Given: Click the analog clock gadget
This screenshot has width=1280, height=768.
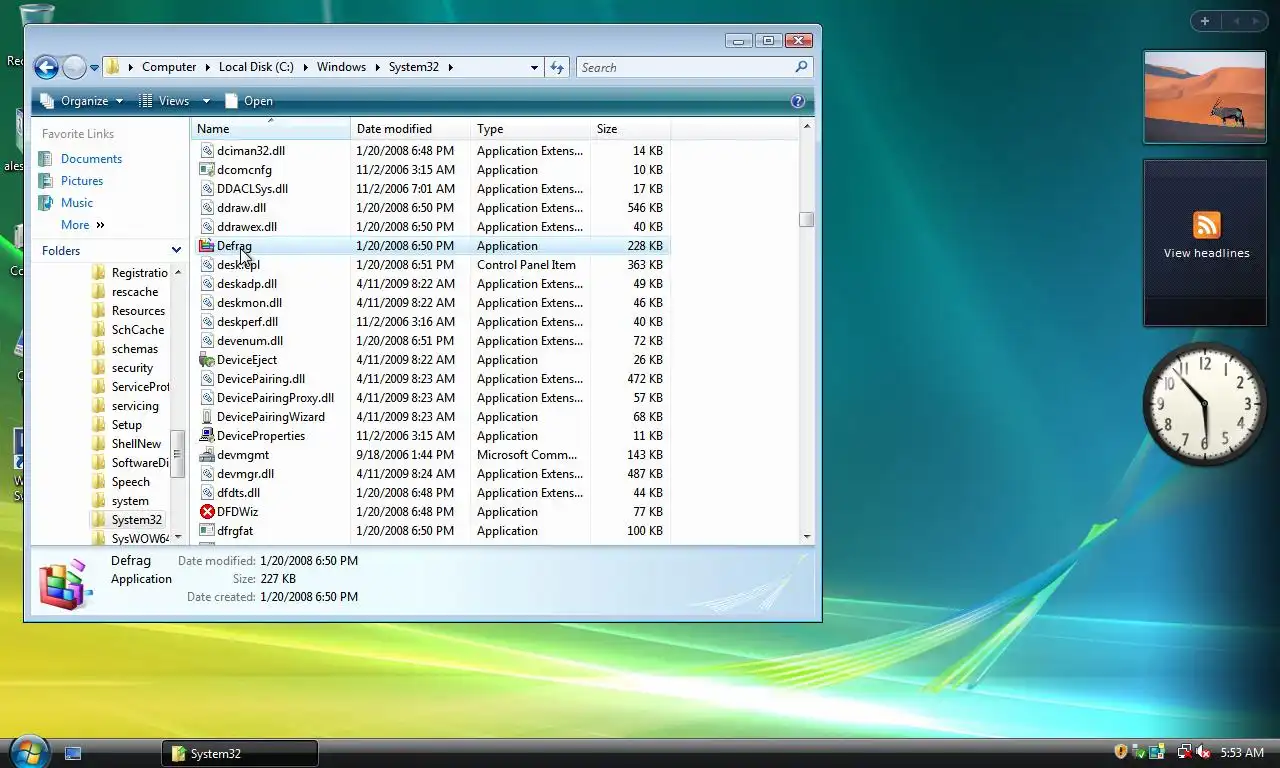Looking at the screenshot, I should (x=1204, y=404).
